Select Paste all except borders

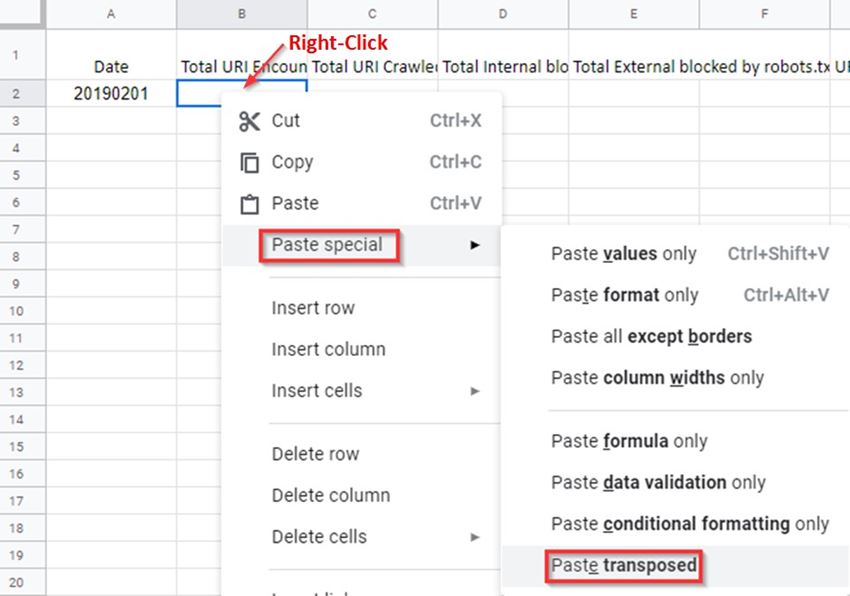pos(651,336)
